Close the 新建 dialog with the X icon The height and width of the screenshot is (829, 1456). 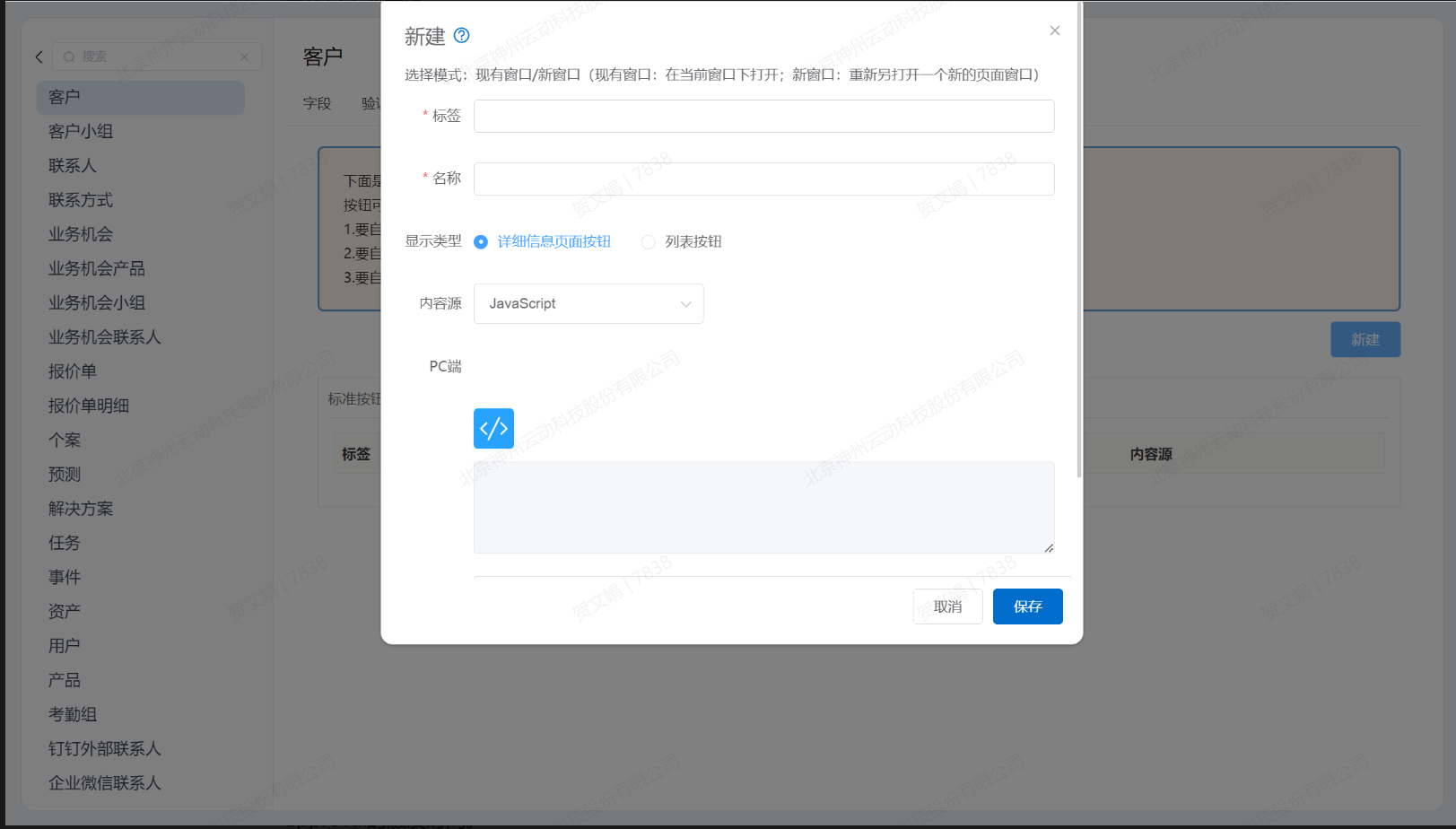click(x=1054, y=31)
